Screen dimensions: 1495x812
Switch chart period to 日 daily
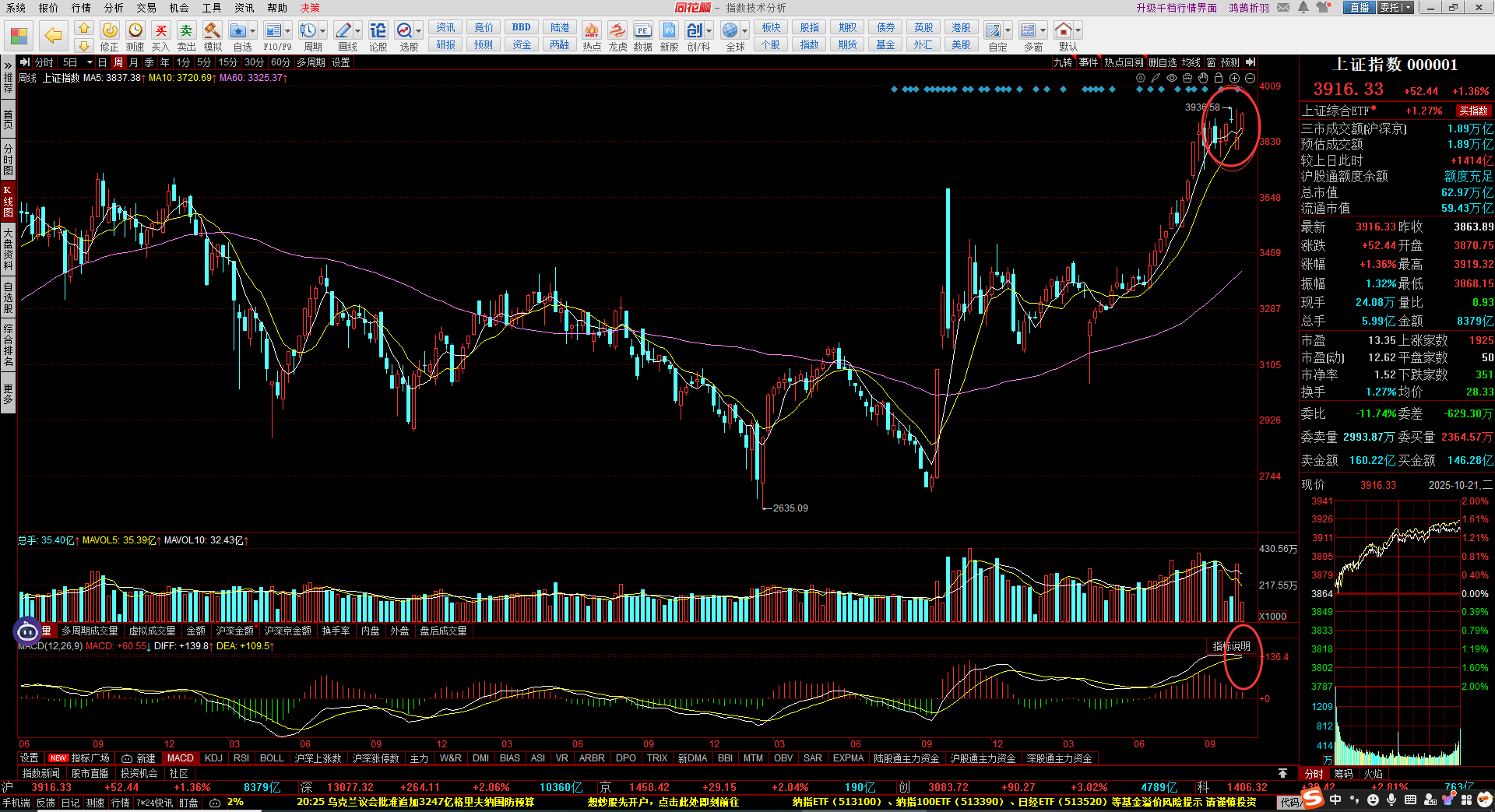(x=102, y=62)
